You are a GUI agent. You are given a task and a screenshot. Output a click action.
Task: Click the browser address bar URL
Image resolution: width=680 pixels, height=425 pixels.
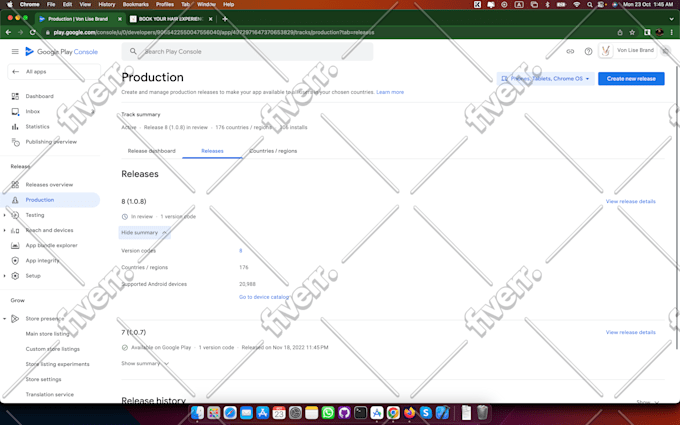tap(214, 33)
